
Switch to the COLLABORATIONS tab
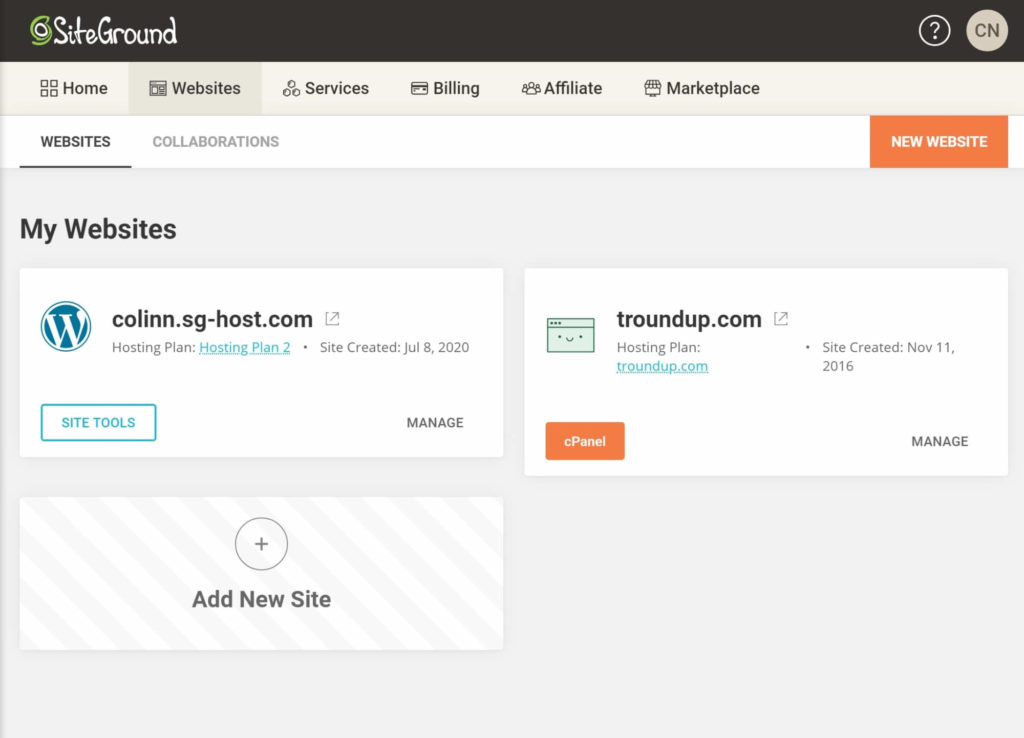216,142
